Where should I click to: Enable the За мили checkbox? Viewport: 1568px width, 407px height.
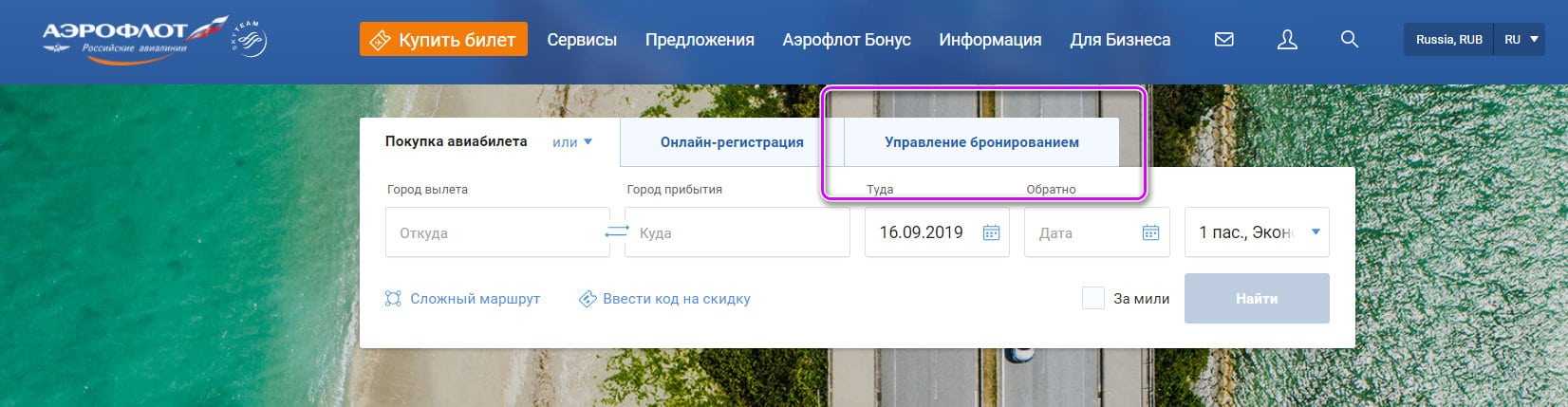point(1093,299)
